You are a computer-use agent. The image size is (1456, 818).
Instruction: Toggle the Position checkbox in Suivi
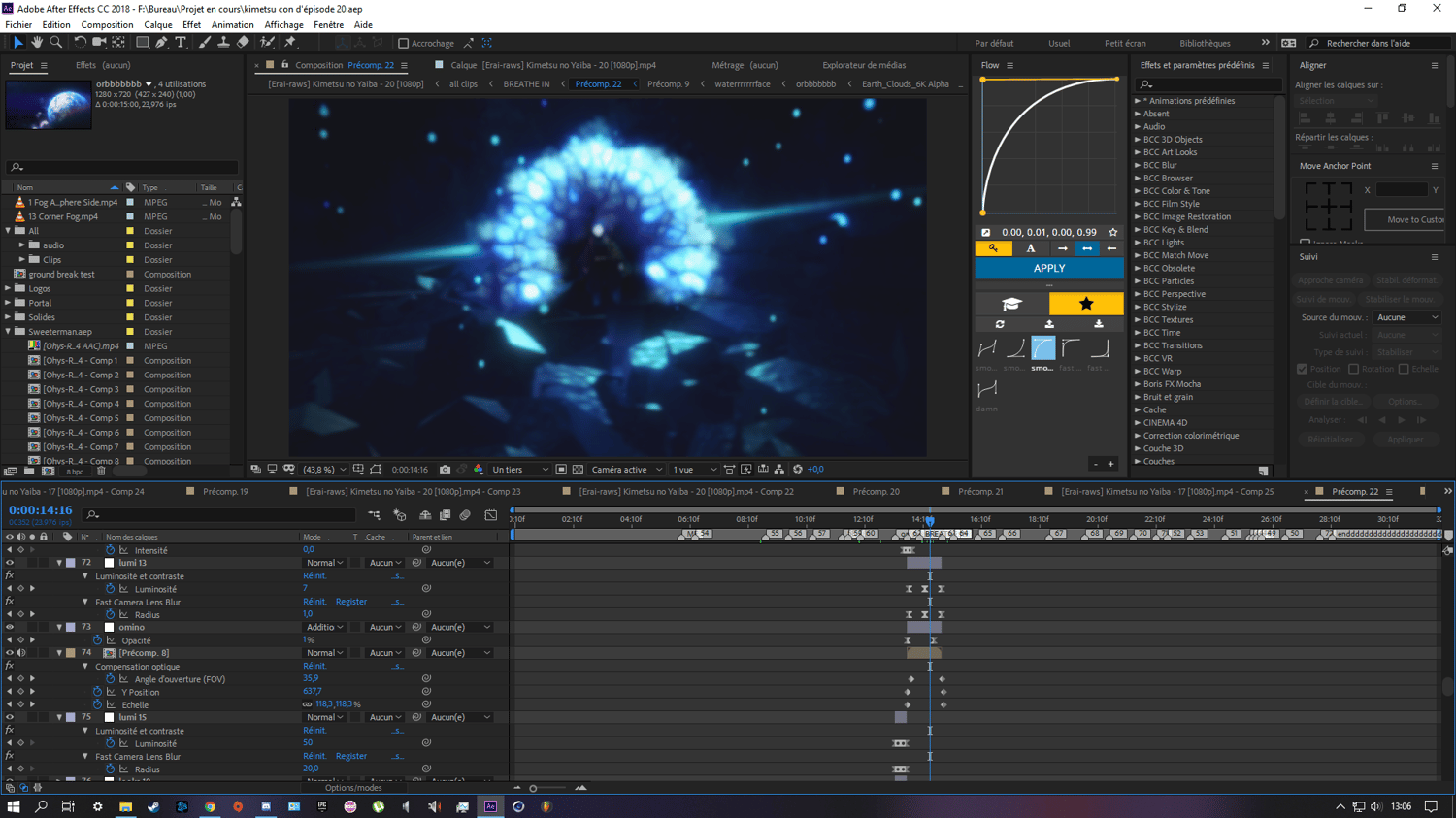(1303, 369)
